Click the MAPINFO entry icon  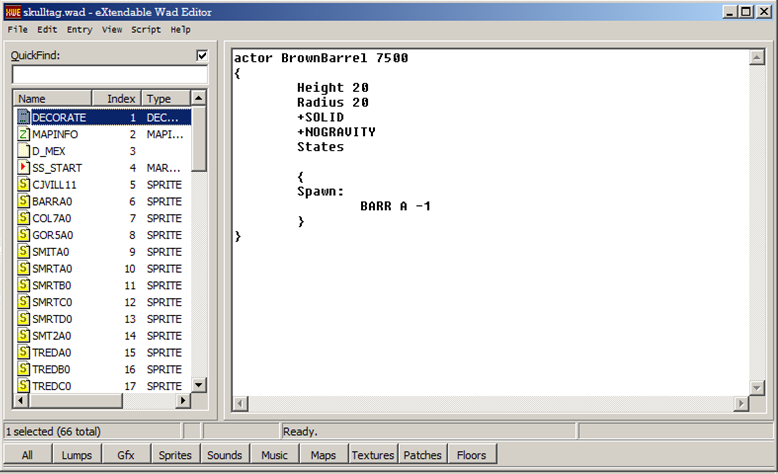[x=23, y=134]
